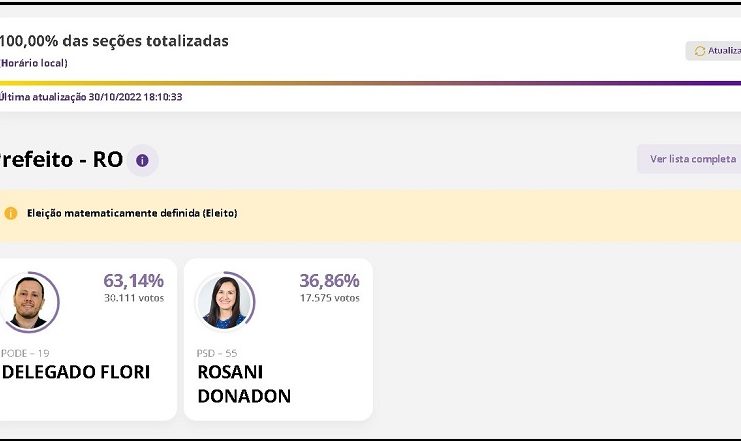Viewport: 741px width, 441px height.
Task: Click the Eleição matematicamente definida banner text
Action: (x=132, y=213)
